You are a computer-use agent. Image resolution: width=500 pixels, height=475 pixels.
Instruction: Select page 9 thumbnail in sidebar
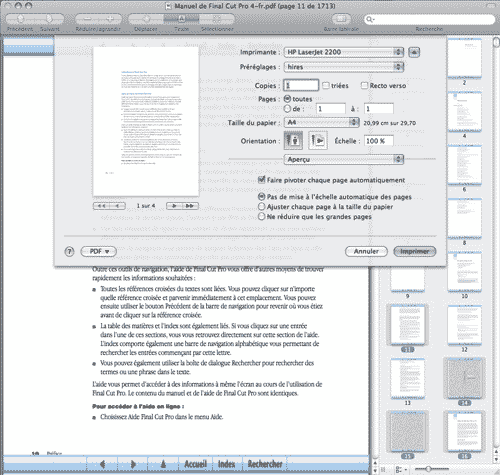[x=407, y=279]
